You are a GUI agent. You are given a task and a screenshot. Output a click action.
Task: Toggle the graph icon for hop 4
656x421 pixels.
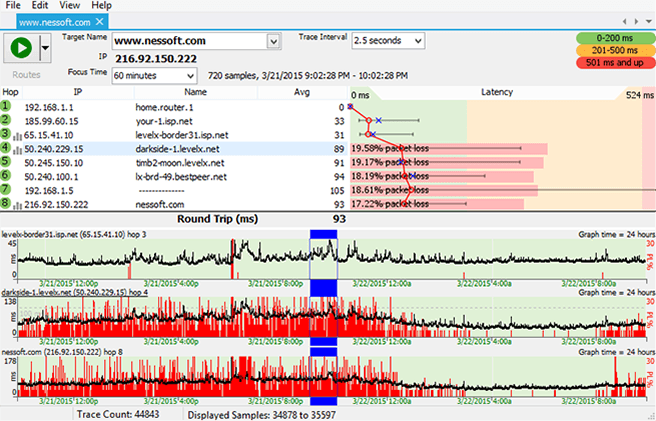click(x=16, y=148)
